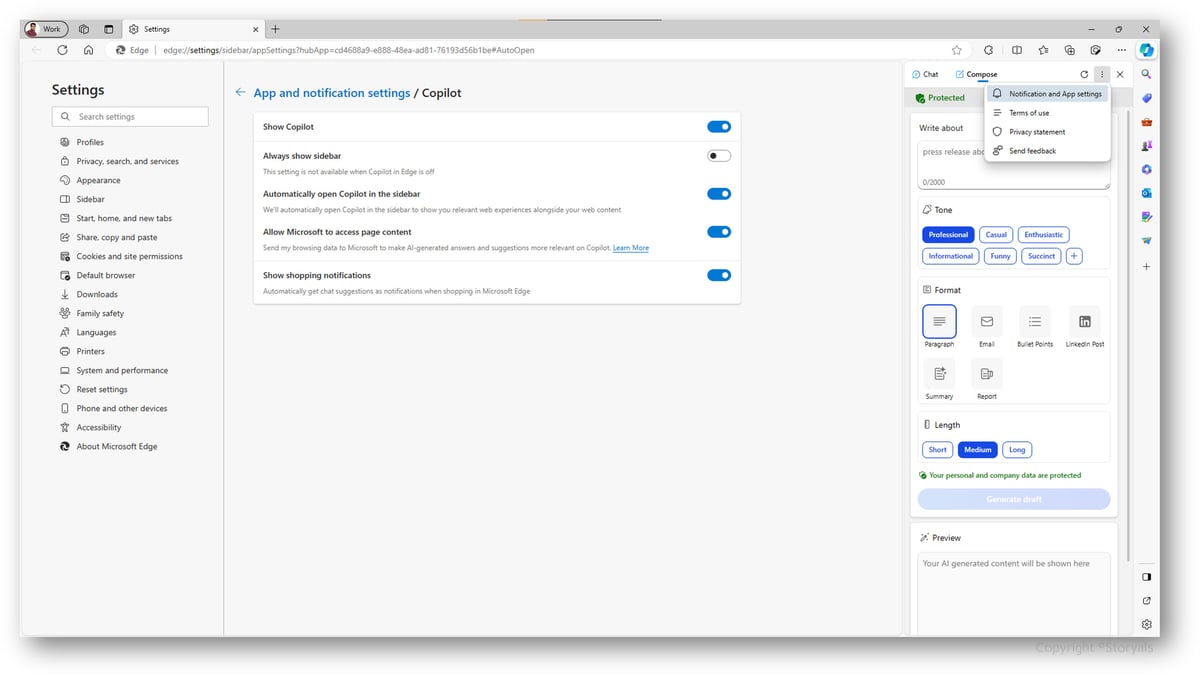The height and width of the screenshot is (677, 1200).
Task: Choose the Succinct tone
Action: tap(1041, 256)
